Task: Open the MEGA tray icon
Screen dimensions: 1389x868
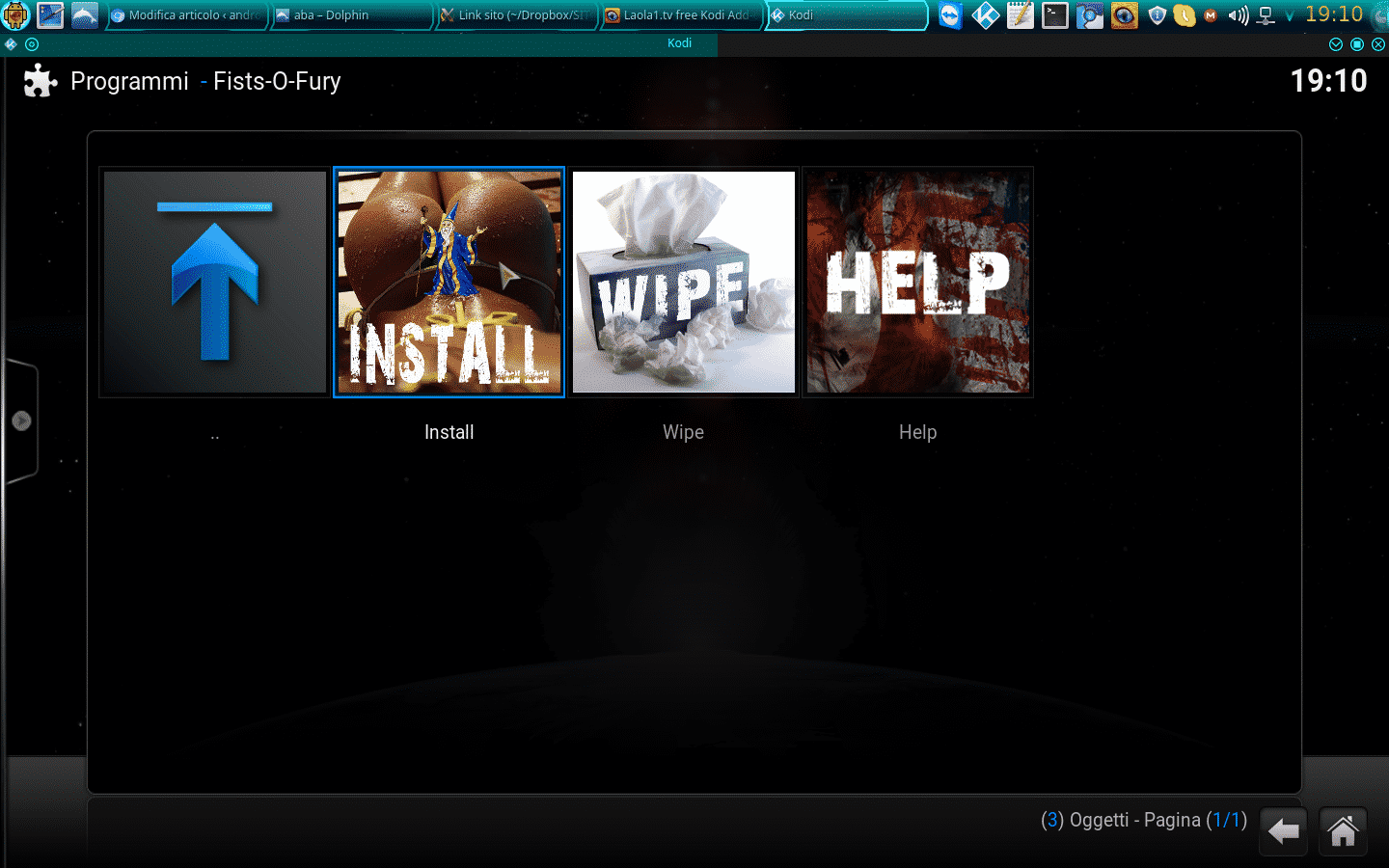Action: 1211,15
